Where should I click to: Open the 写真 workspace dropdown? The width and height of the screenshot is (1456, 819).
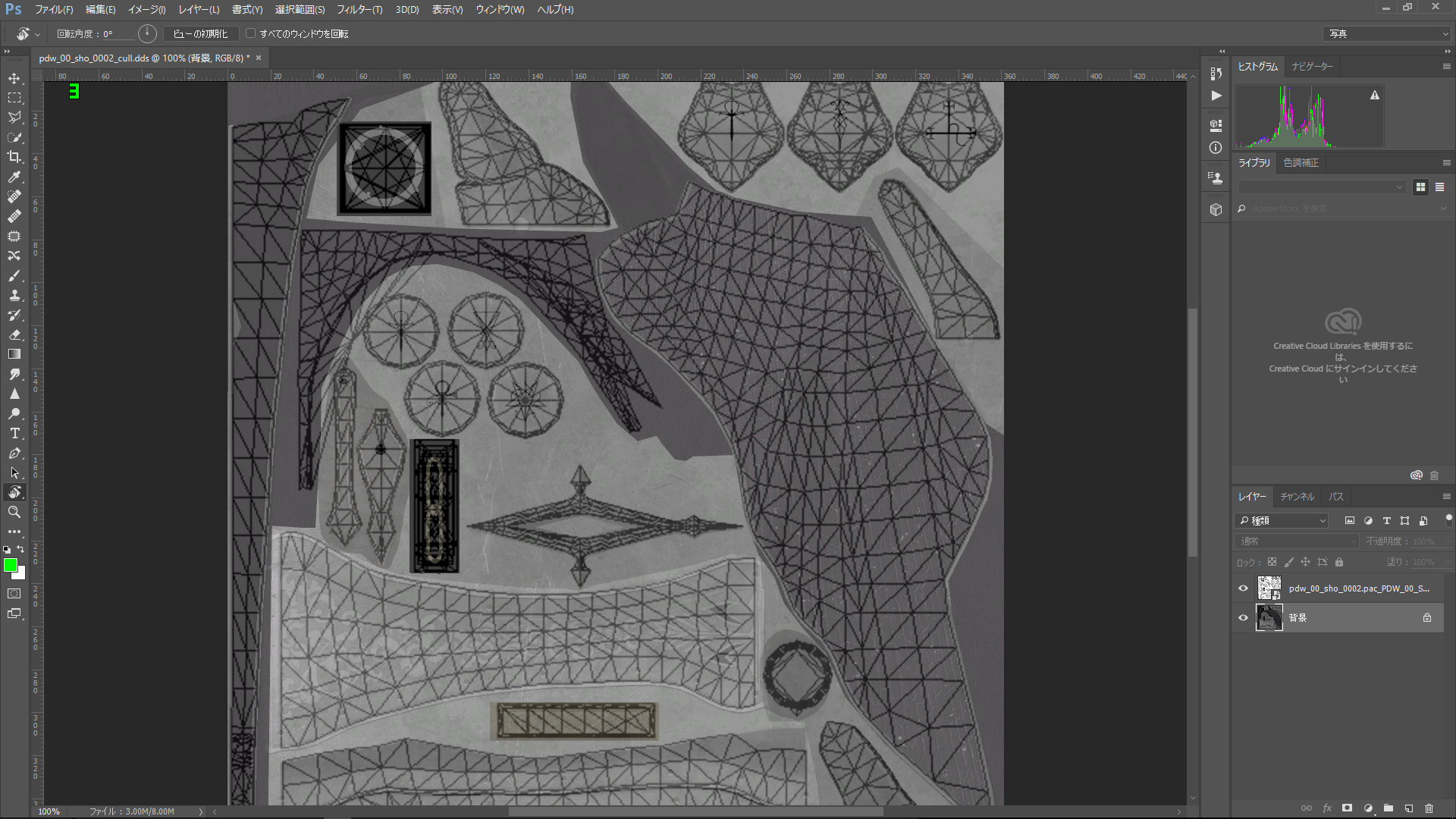1387,33
